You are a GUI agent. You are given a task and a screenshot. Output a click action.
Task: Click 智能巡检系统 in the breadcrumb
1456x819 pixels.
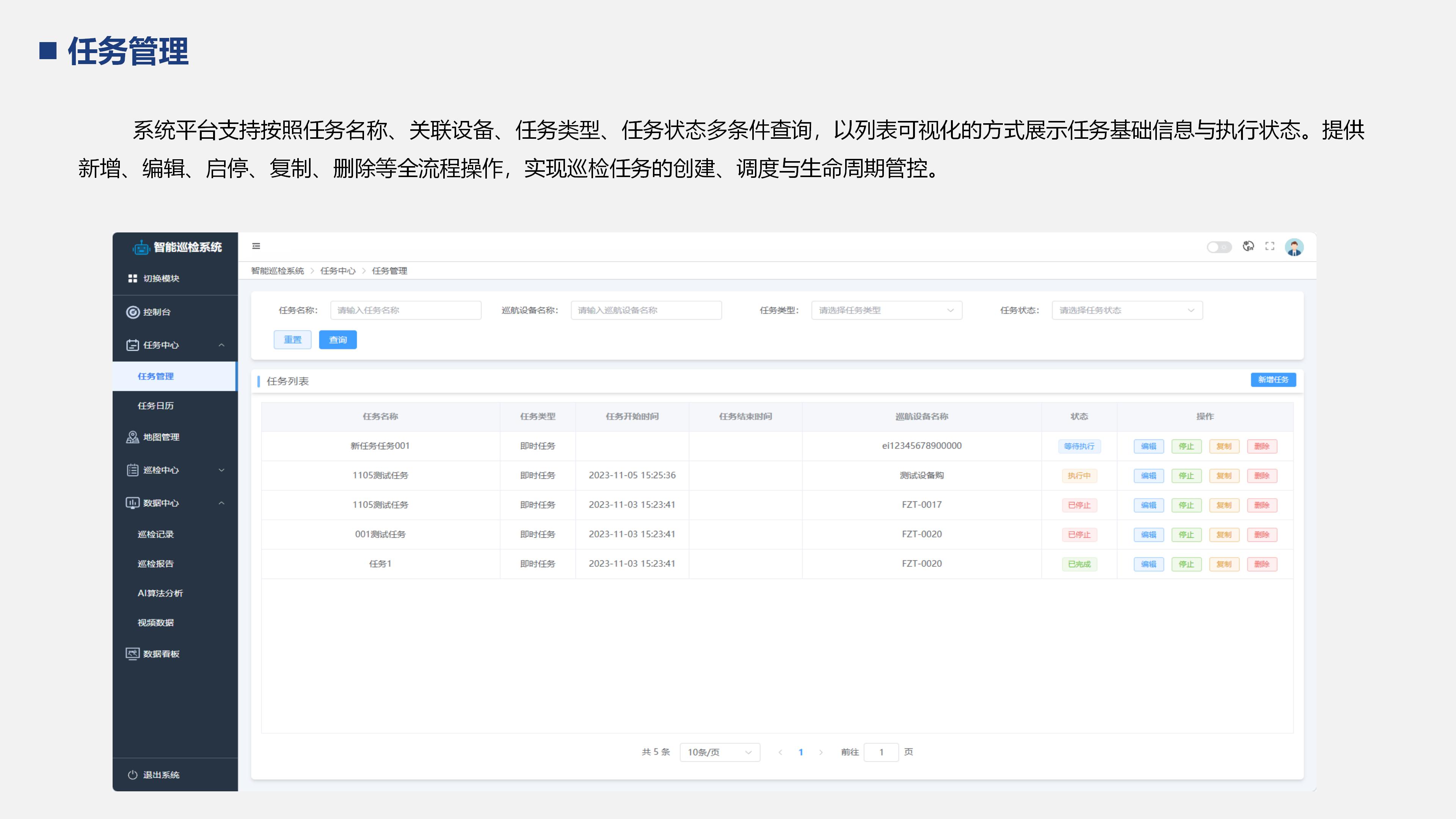click(x=278, y=271)
